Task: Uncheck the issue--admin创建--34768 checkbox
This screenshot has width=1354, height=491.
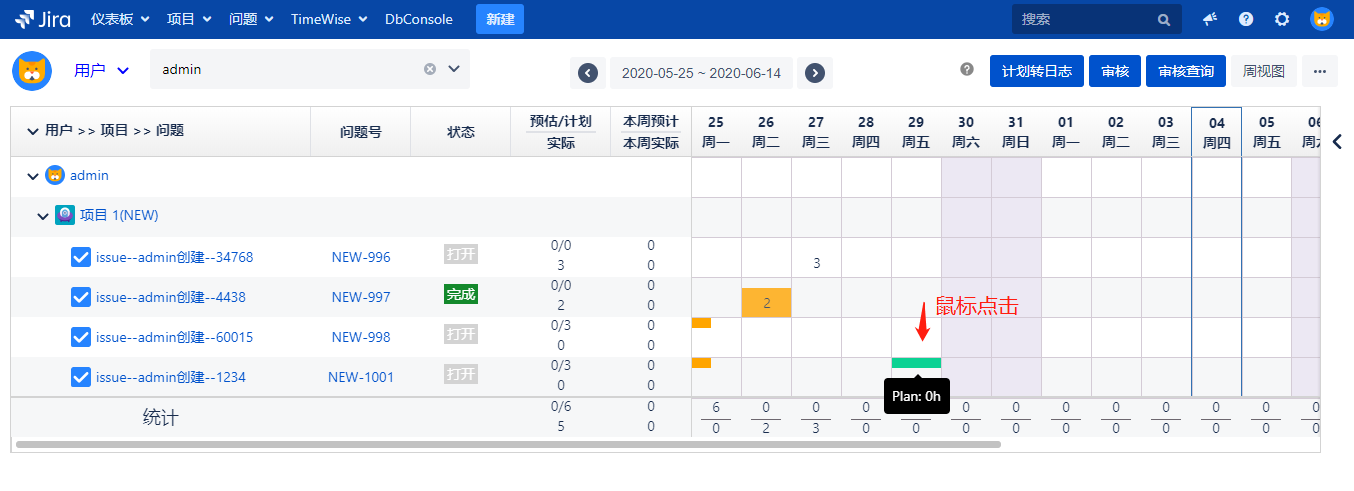Action: (x=81, y=257)
